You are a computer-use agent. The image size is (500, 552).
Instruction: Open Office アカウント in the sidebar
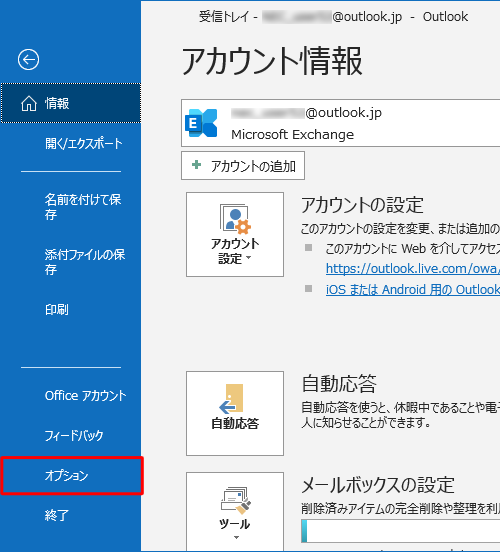point(85,396)
